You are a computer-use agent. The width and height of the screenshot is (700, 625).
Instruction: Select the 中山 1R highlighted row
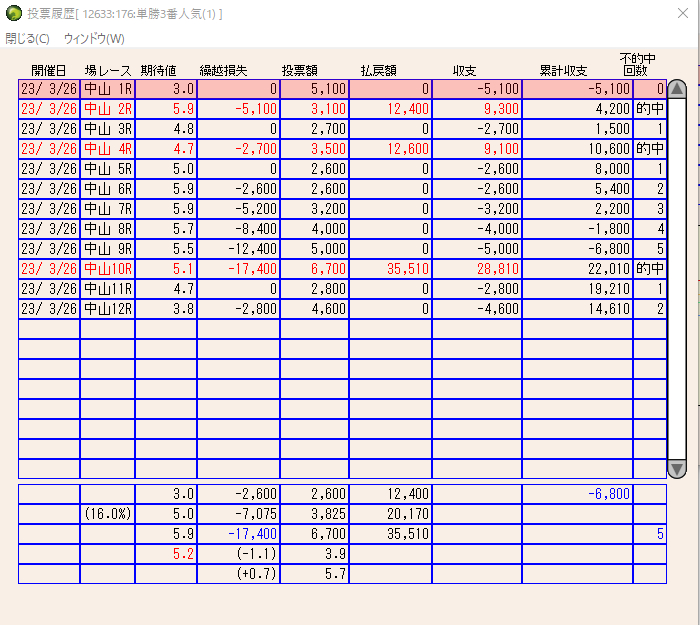point(342,89)
